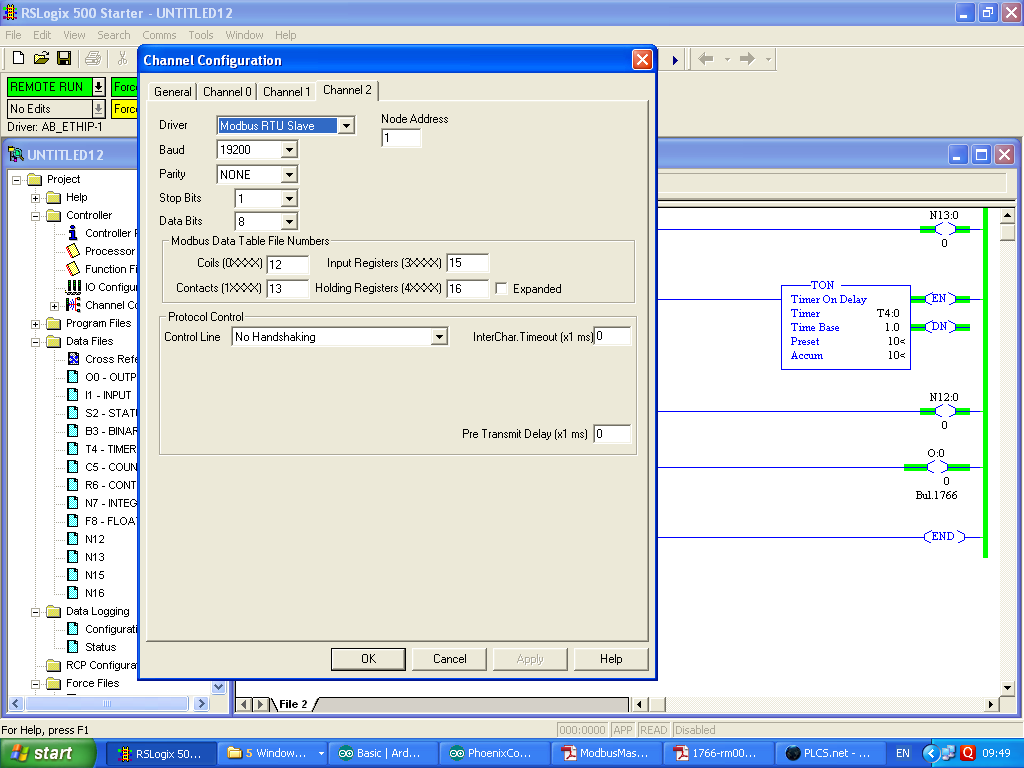This screenshot has width=1024, height=768.
Task: Click Cancel in Channel Configuration
Action: click(x=449, y=659)
